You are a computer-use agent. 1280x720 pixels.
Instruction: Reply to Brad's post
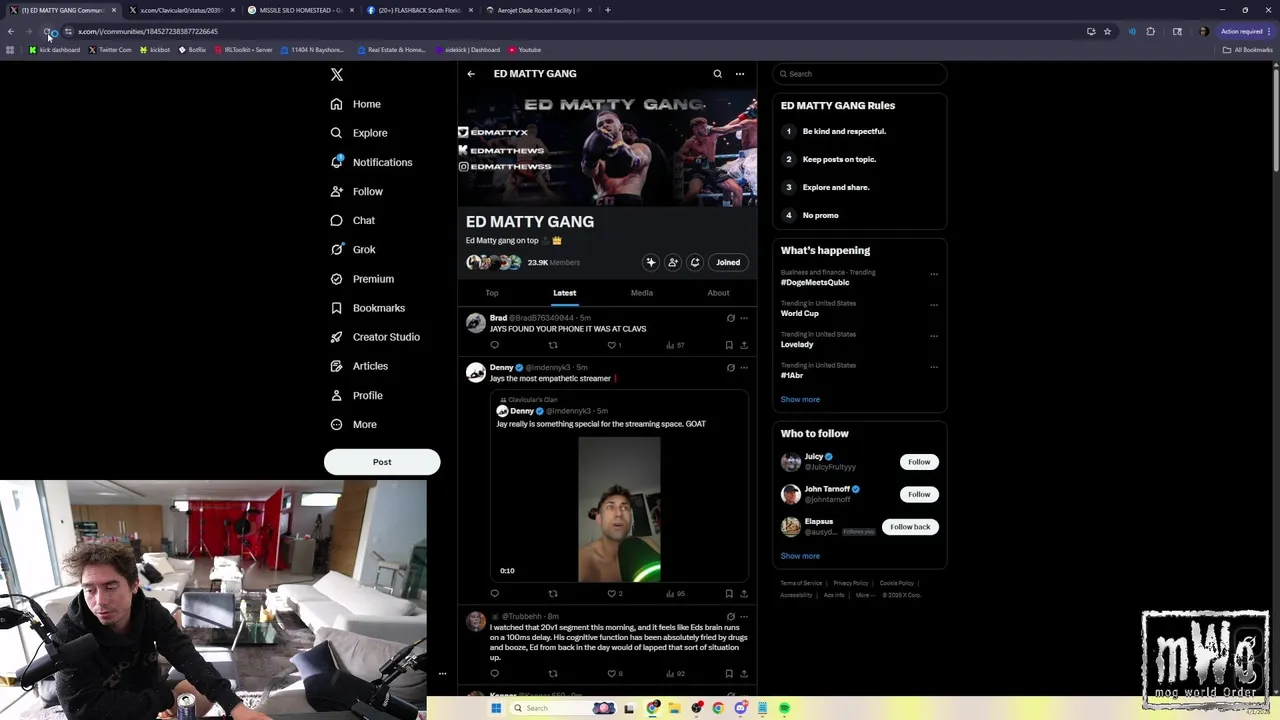pyautogui.click(x=494, y=345)
